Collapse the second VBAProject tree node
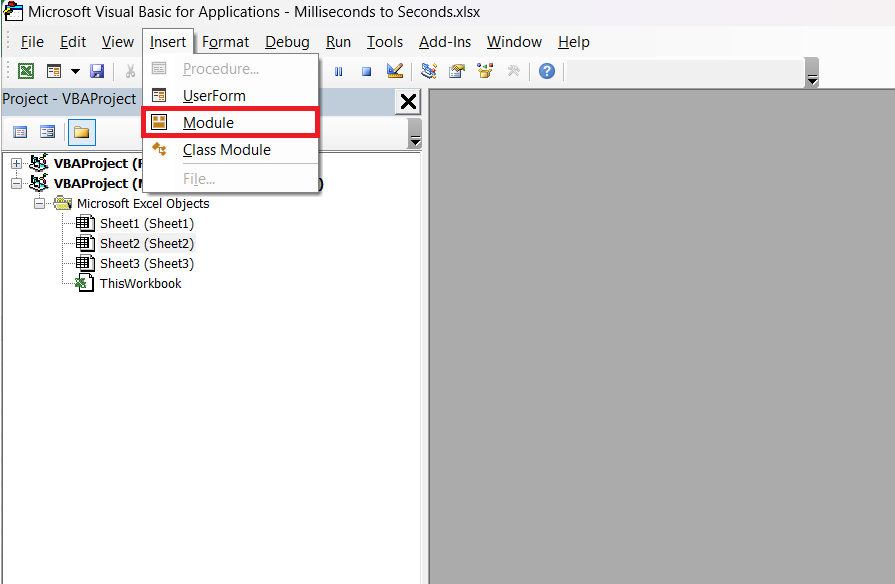Viewport: 895px width, 584px height. [x=17, y=184]
